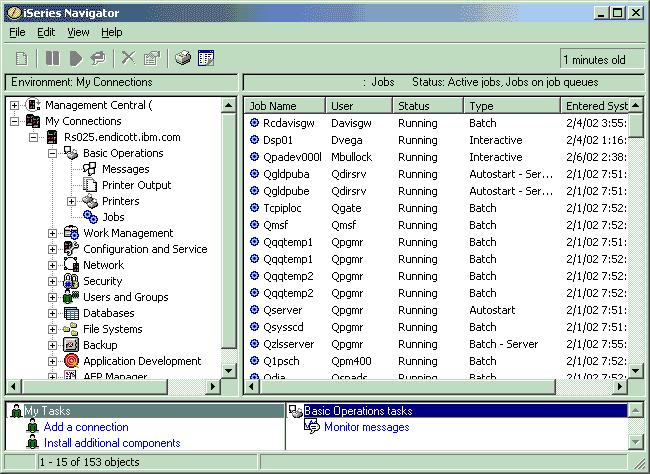Expand the Network node
Screen dimensions: 650x474
[x=52, y=265]
